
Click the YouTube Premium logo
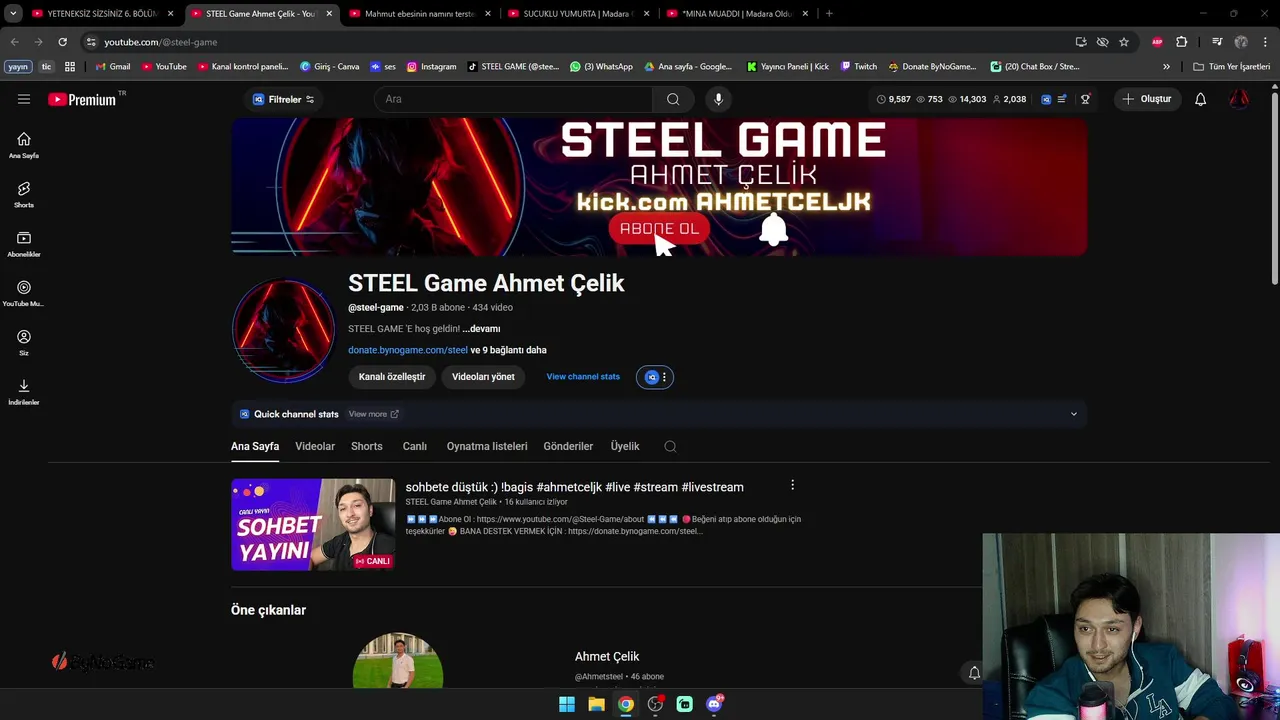pos(83,99)
